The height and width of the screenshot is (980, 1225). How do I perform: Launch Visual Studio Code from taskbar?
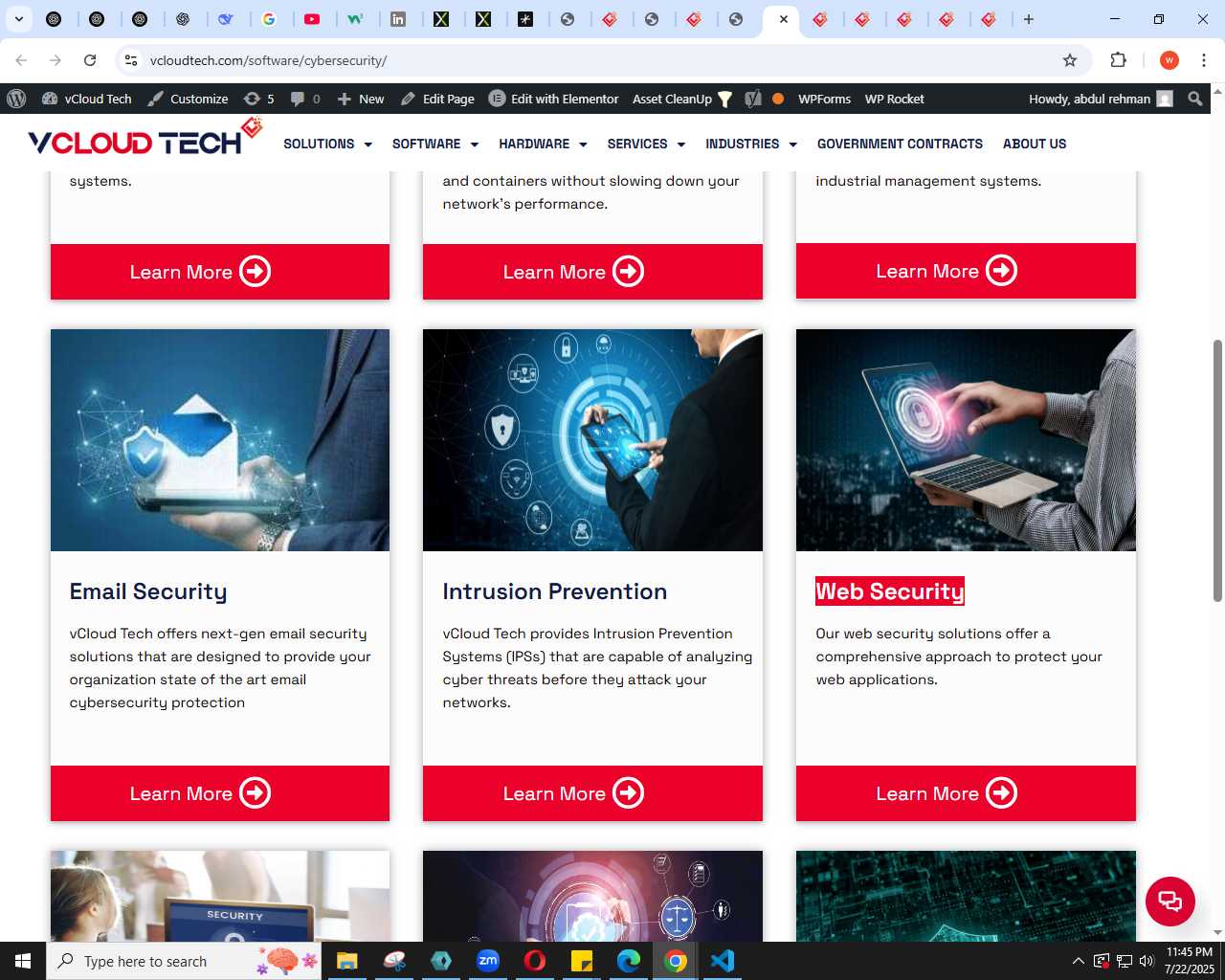723,961
